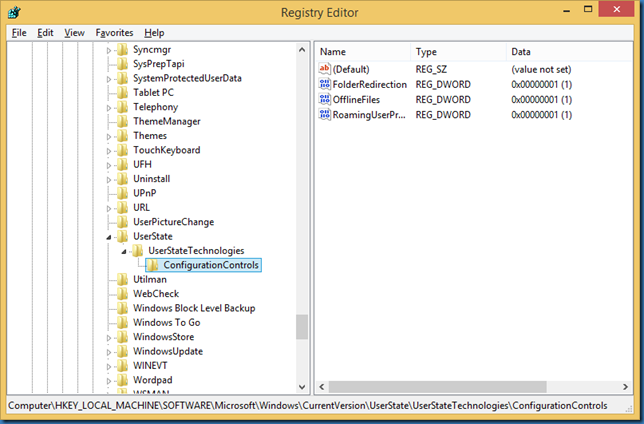This screenshot has height=424, width=644.
Task: Click the registry path in status bar
Action: click(308, 406)
